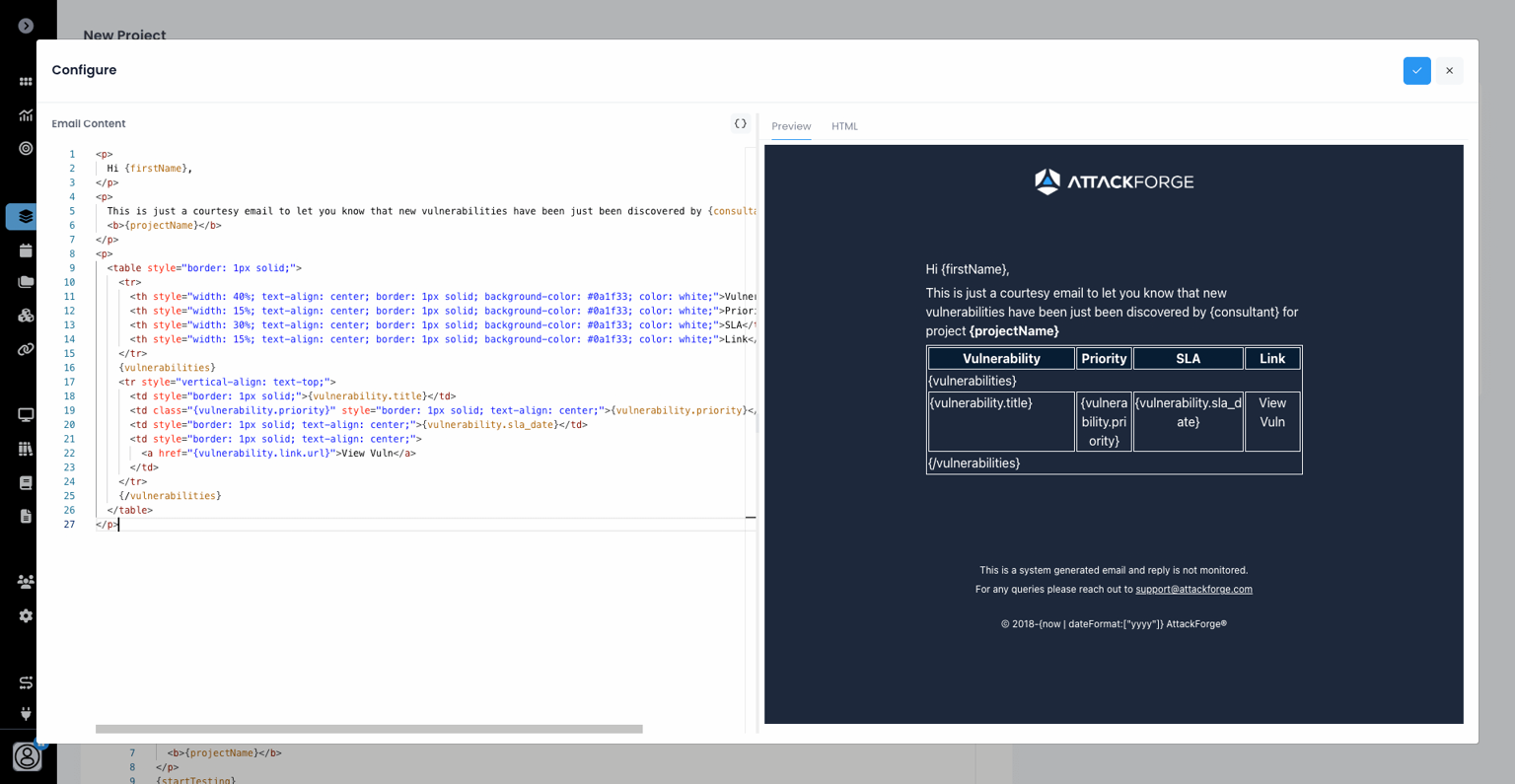
Task: Click the line containing {vulnerability.title}
Action: pos(293,396)
